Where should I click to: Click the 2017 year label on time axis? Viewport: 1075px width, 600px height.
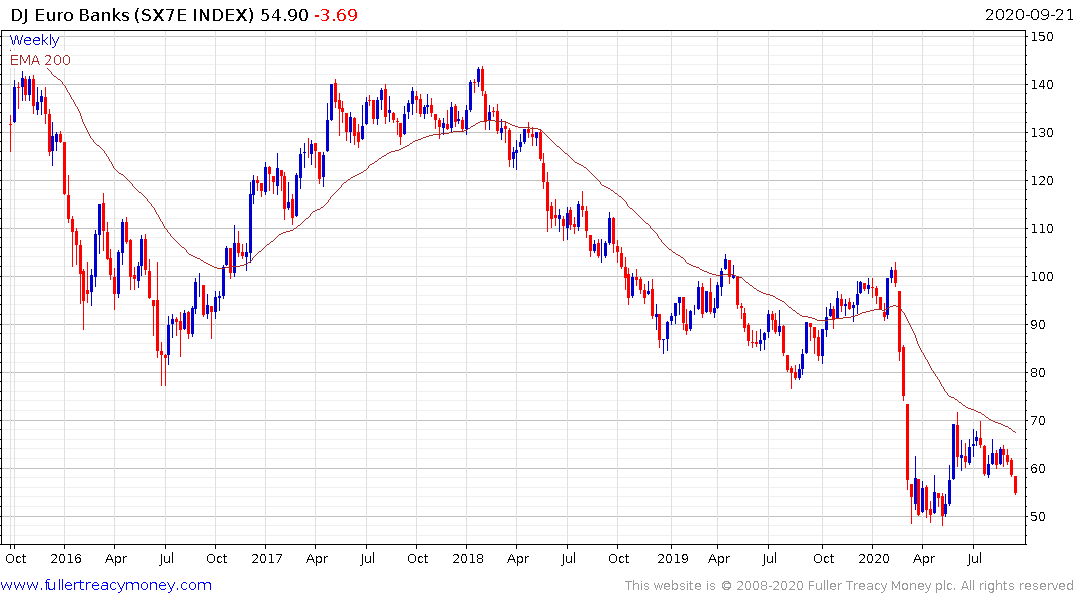coord(267,558)
